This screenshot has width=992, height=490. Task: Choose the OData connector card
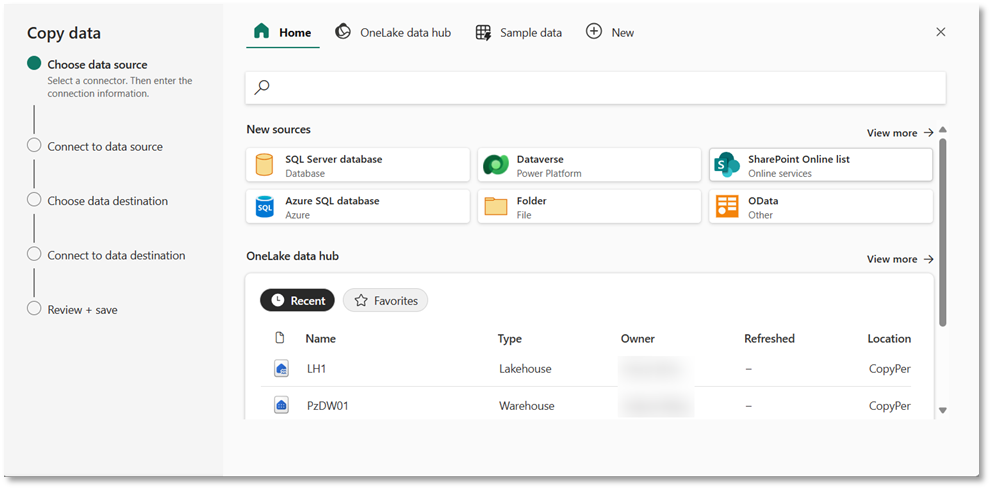pyautogui.click(x=821, y=206)
